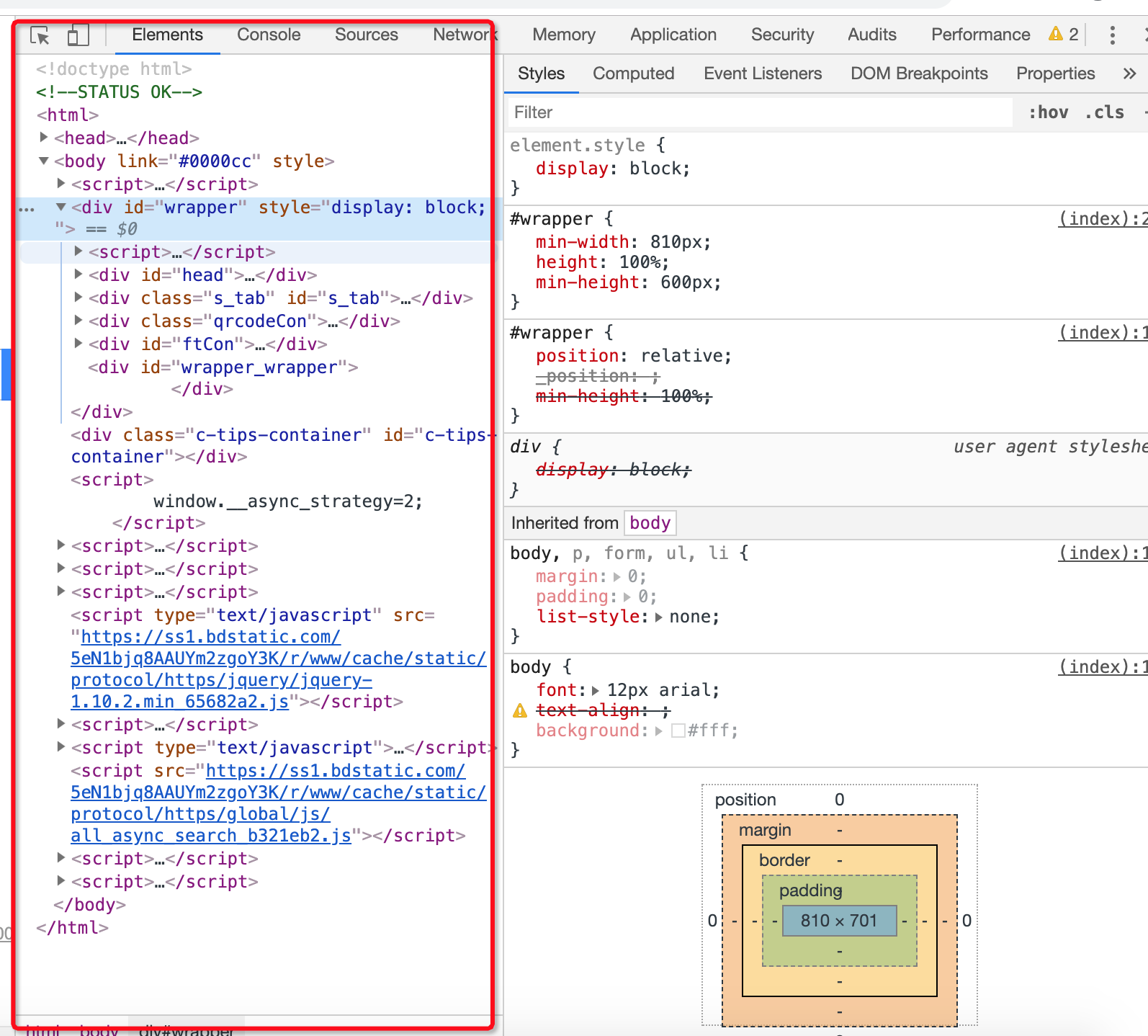This screenshot has width=1148, height=1036.
Task: Open the Performance tab
Action: pos(981,35)
